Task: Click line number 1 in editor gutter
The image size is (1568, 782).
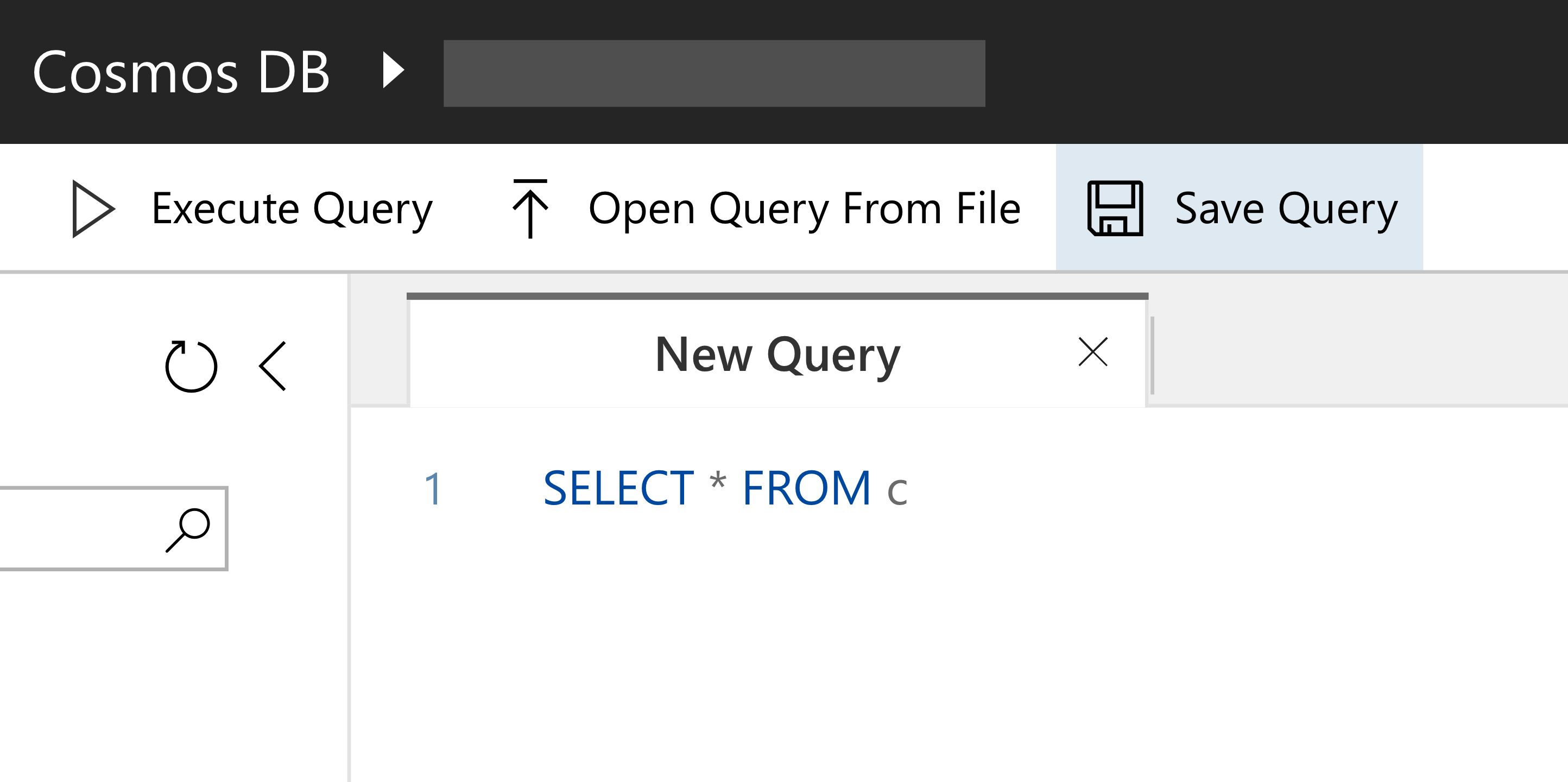Action: pyautogui.click(x=433, y=489)
